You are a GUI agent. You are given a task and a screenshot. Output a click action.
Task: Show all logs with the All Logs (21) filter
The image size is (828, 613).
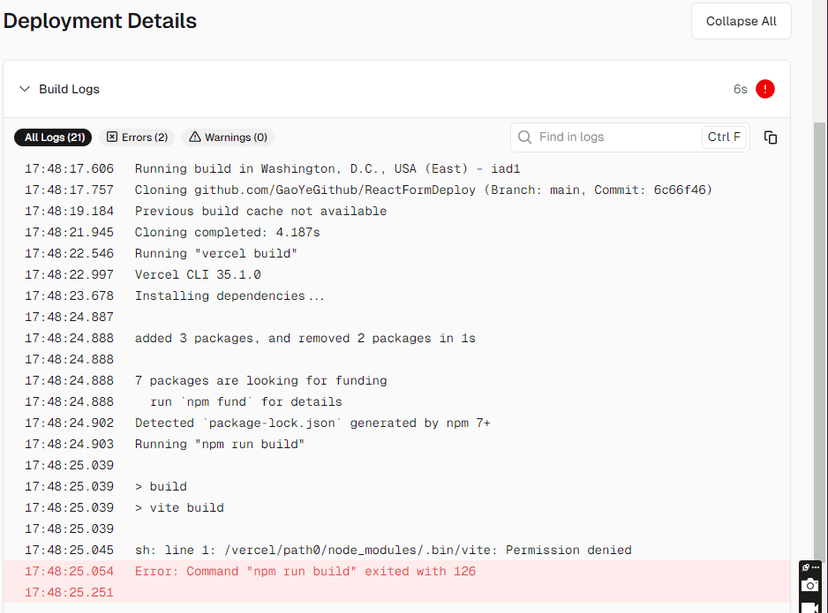[x=54, y=137]
